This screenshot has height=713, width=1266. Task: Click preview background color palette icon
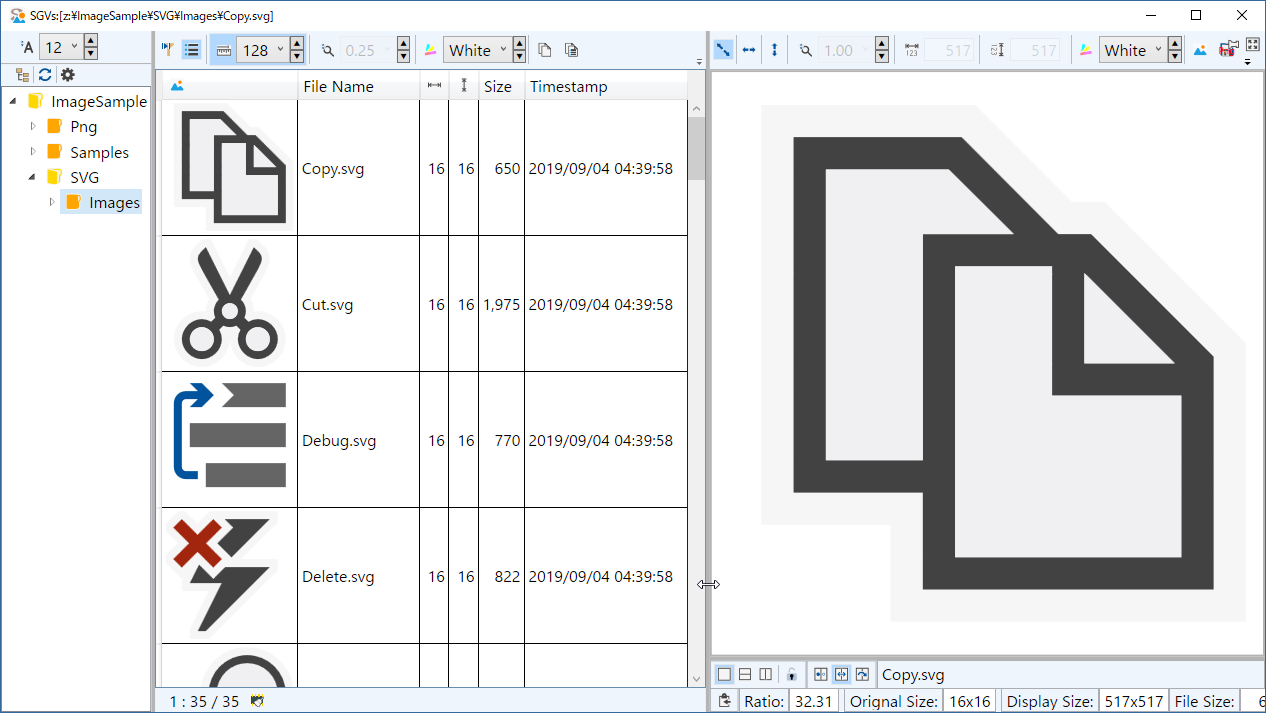(x=1086, y=49)
